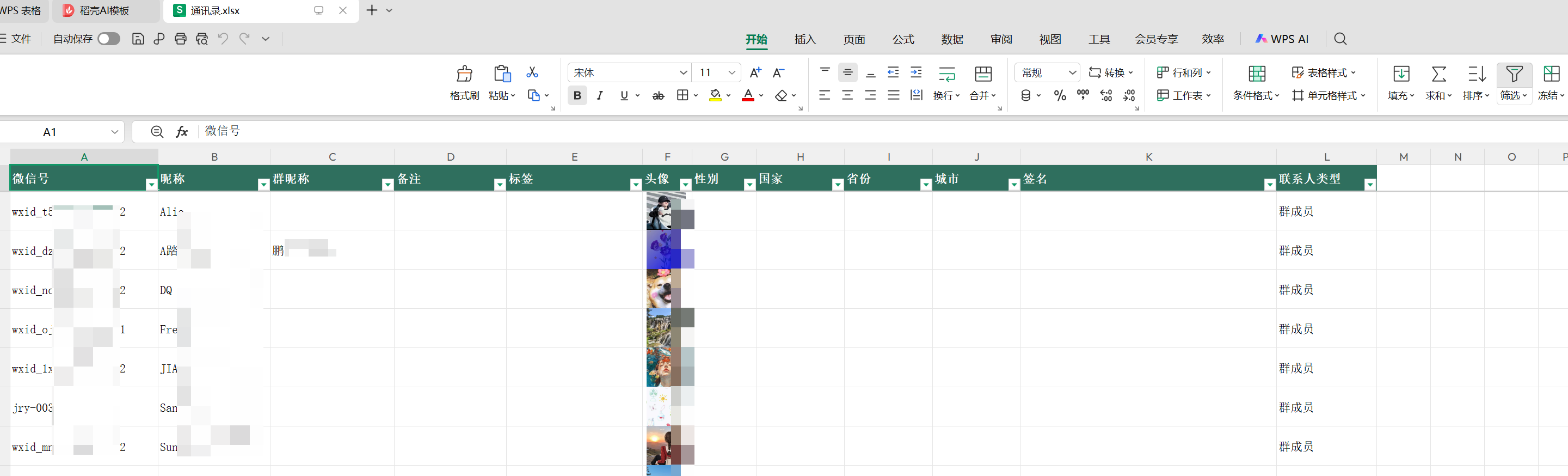Click the Redo arrow

245,39
